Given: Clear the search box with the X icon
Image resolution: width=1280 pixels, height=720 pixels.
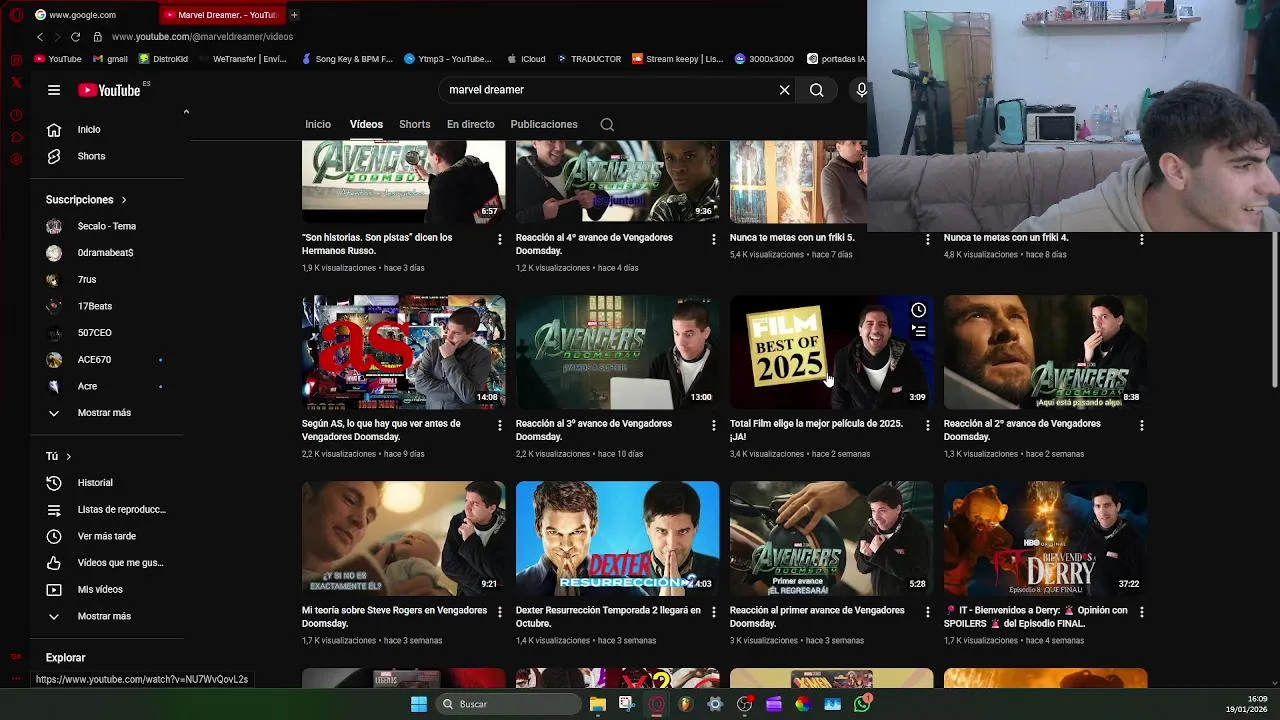Looking at the screenshot, I should (x=785, y=90).
